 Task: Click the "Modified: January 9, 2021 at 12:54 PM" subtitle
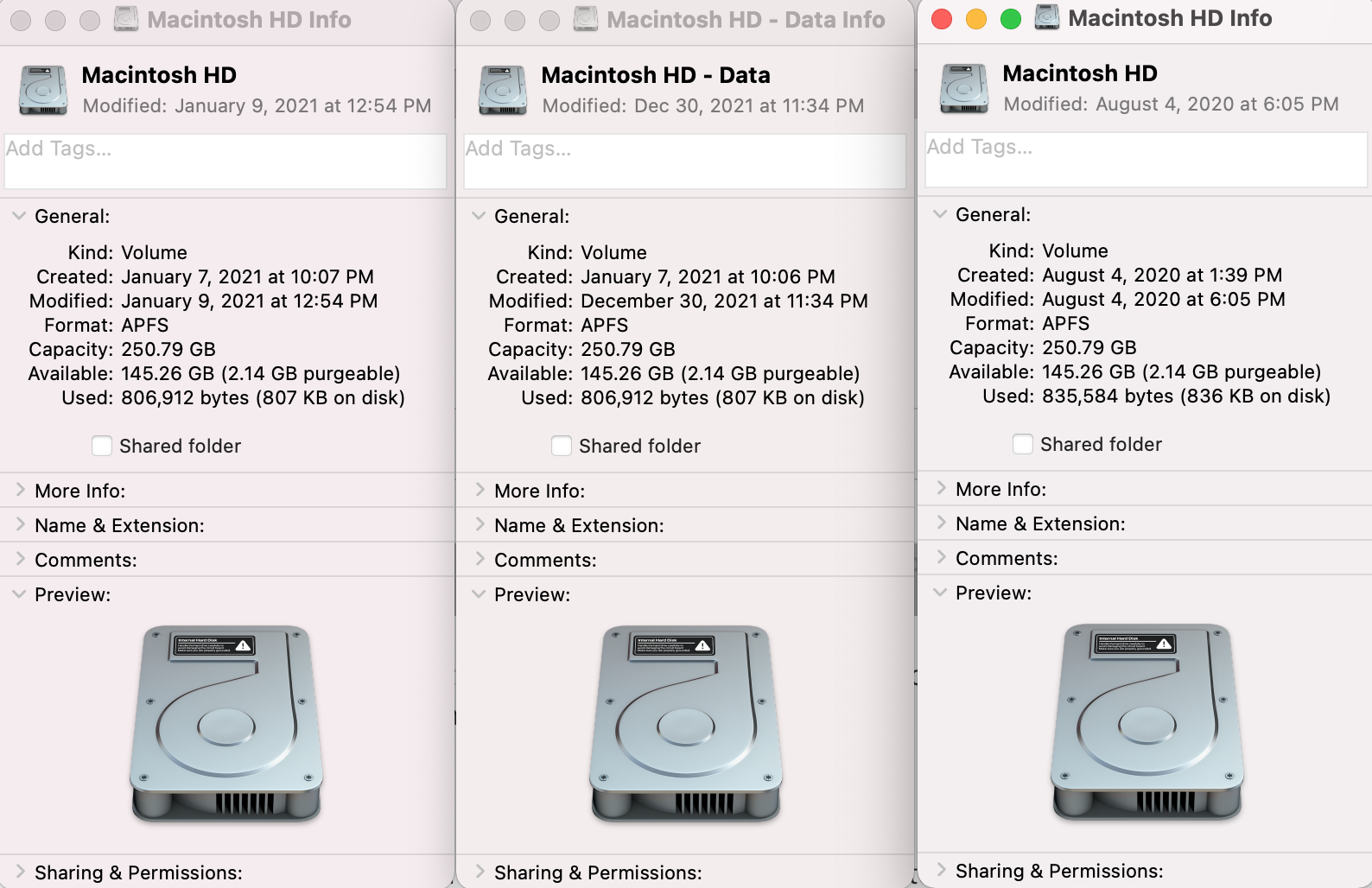tap(257, 106)
